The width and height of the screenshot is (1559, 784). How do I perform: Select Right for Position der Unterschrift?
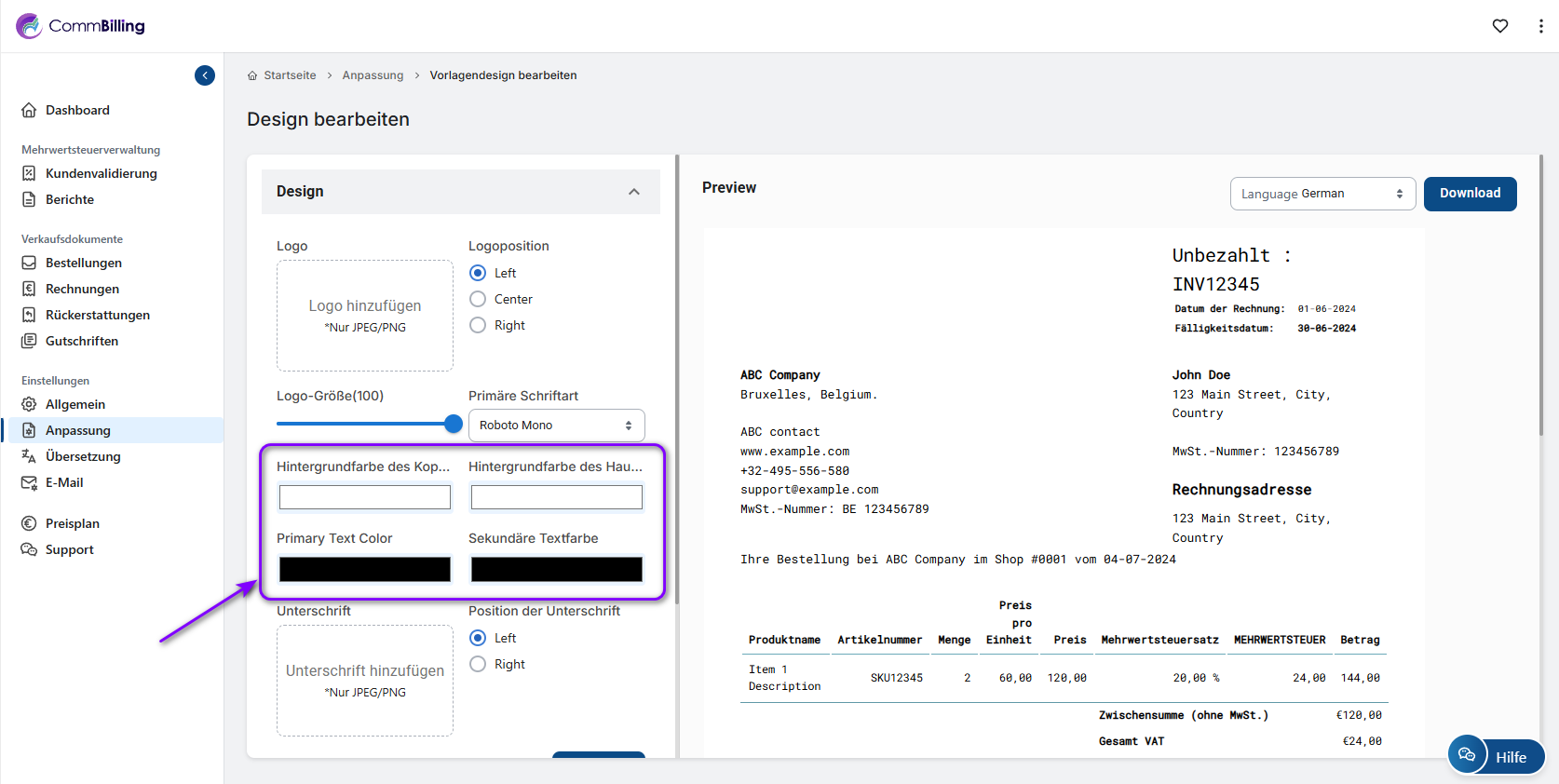tap(478, 664)
